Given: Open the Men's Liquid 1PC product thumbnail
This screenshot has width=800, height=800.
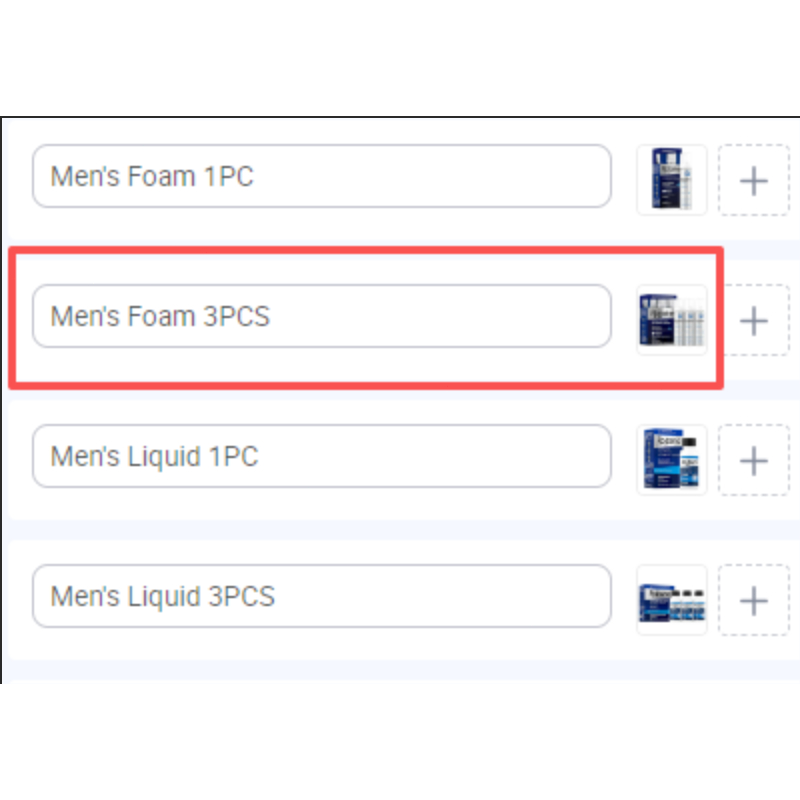Looking at the screenshot, I should point(672,460).
